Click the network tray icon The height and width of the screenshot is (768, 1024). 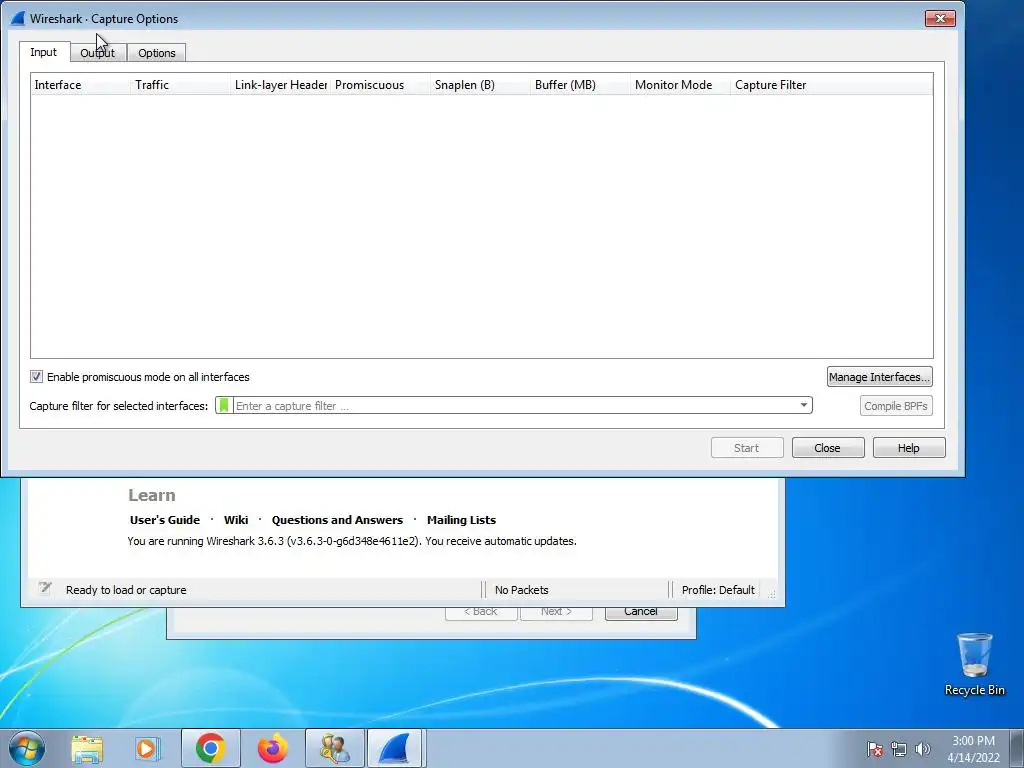coord(899,749)
